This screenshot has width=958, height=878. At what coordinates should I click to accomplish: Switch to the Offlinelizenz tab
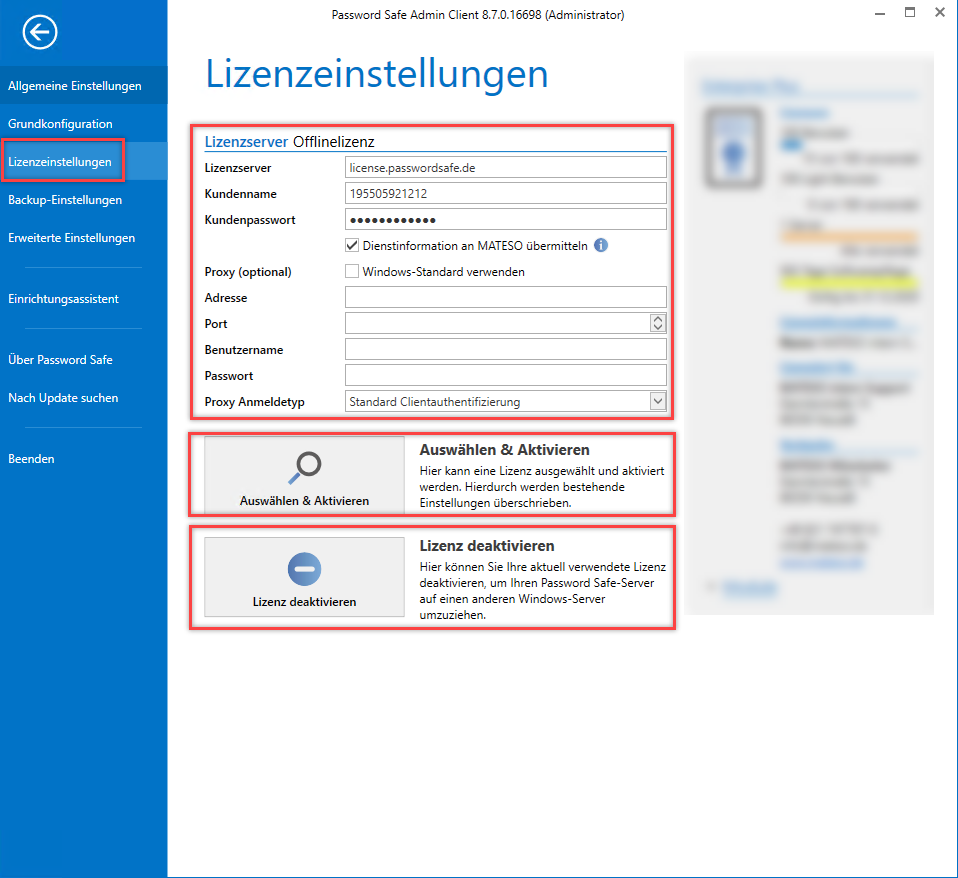click(x=334, y=142)
